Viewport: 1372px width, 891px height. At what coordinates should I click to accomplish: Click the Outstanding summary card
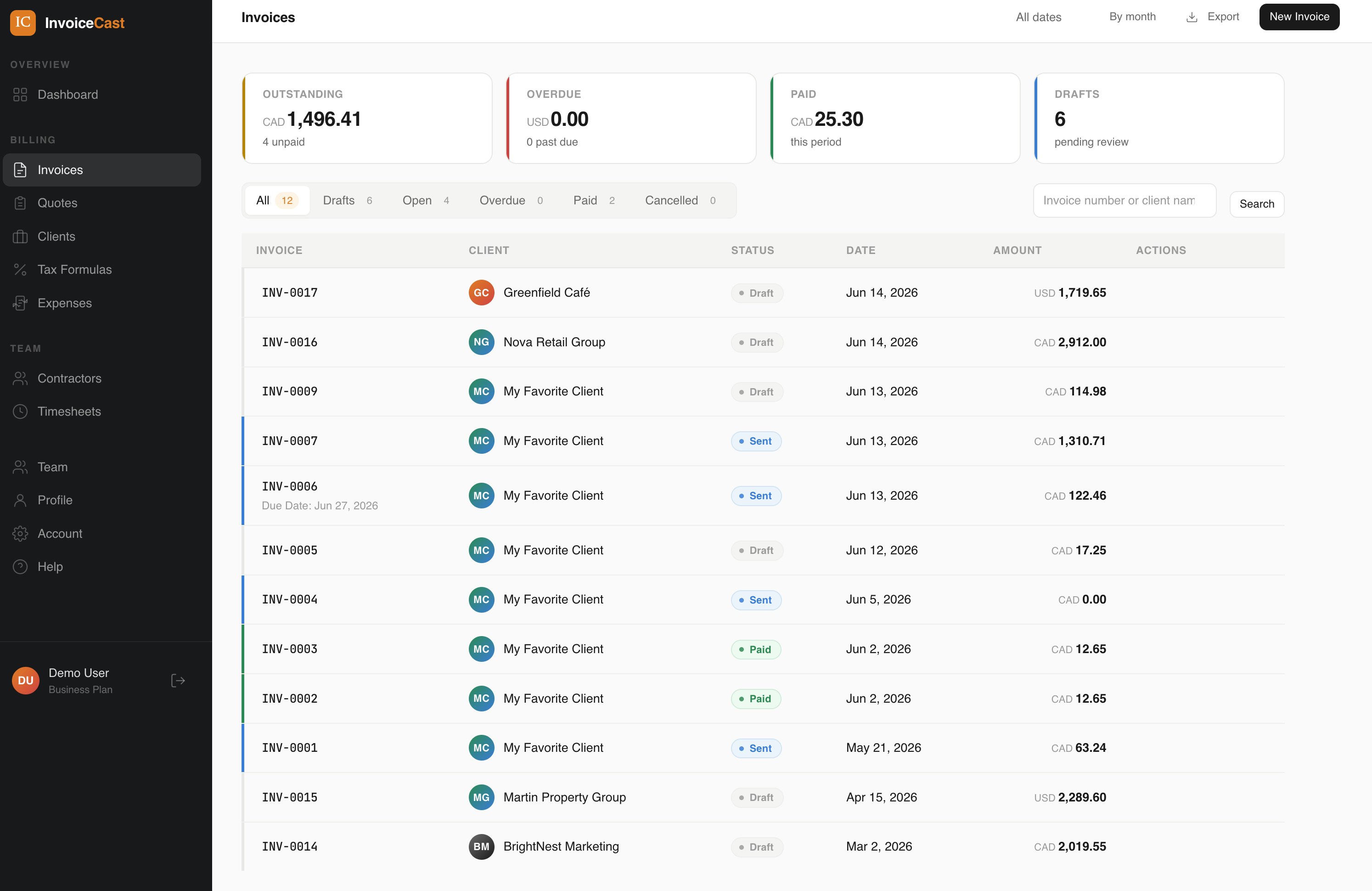click(367, 118)
